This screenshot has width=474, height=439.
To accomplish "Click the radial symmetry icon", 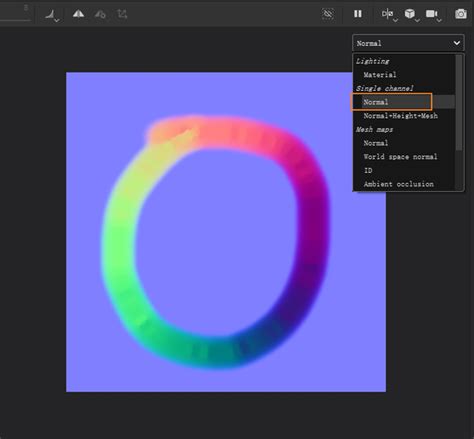I will (x=100, y=14).
